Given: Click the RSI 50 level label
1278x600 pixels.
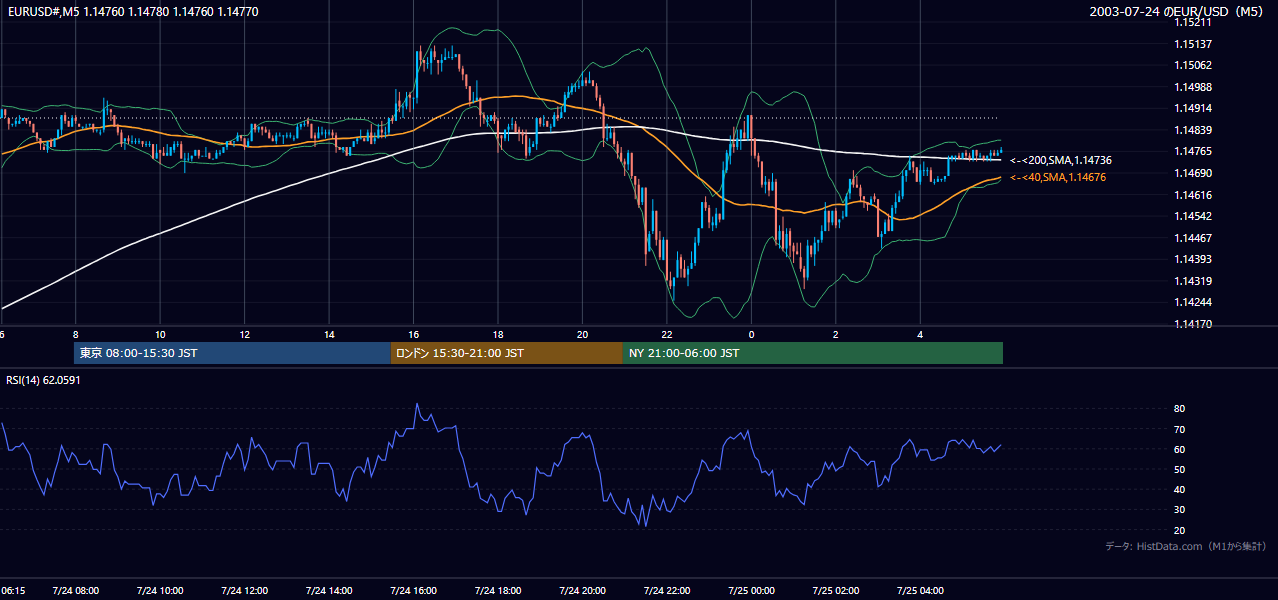Looking at the screenshot, I should click(x=1179, y=469).
